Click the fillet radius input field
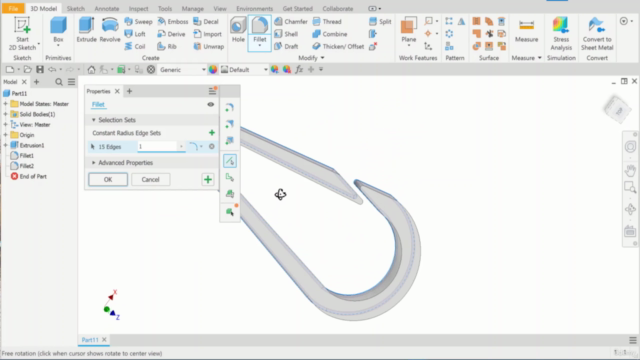The height and width of the screenshot is (360, 640). (158, 147)
